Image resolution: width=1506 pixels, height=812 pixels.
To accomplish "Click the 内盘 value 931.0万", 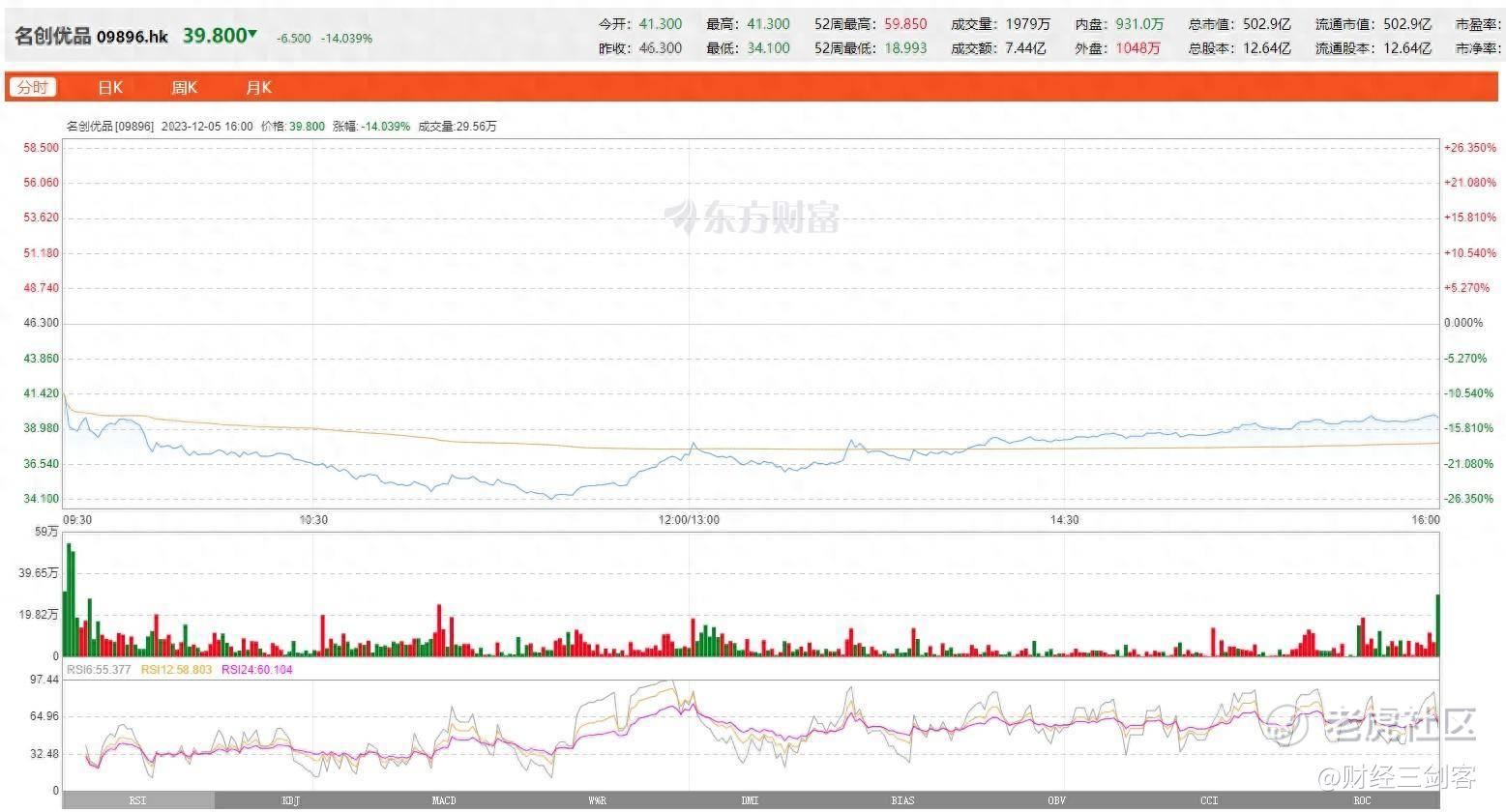I will point(1139,24).
